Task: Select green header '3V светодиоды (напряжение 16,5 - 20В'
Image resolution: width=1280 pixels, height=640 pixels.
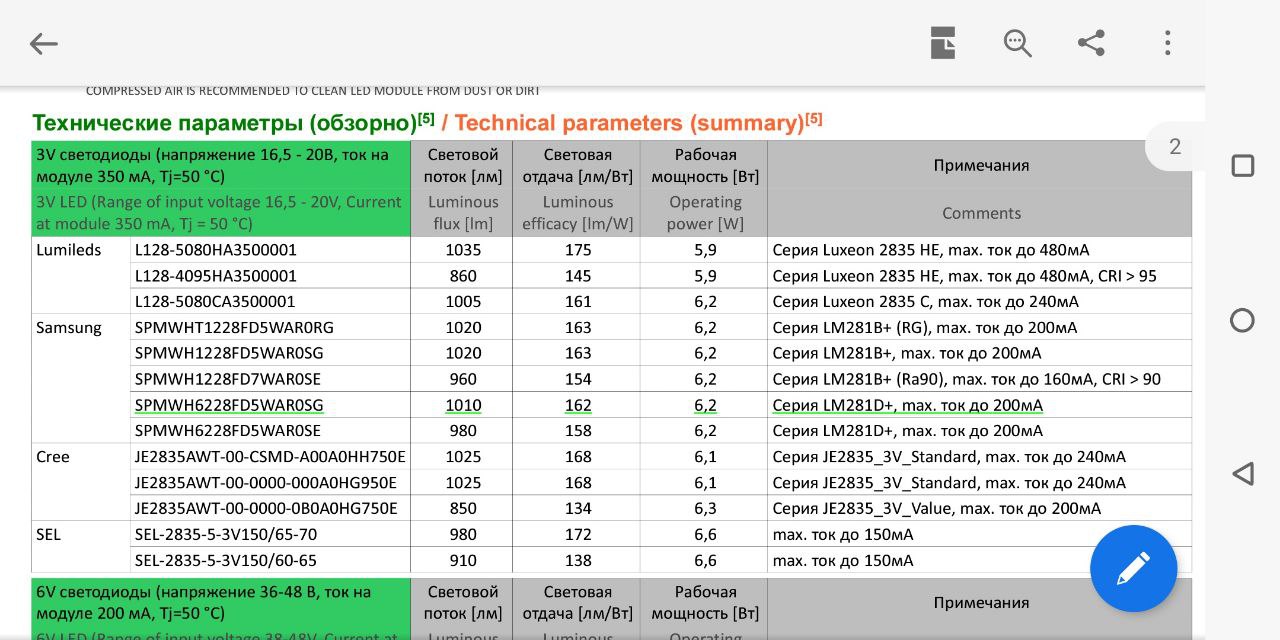Action: coord(212,166)
